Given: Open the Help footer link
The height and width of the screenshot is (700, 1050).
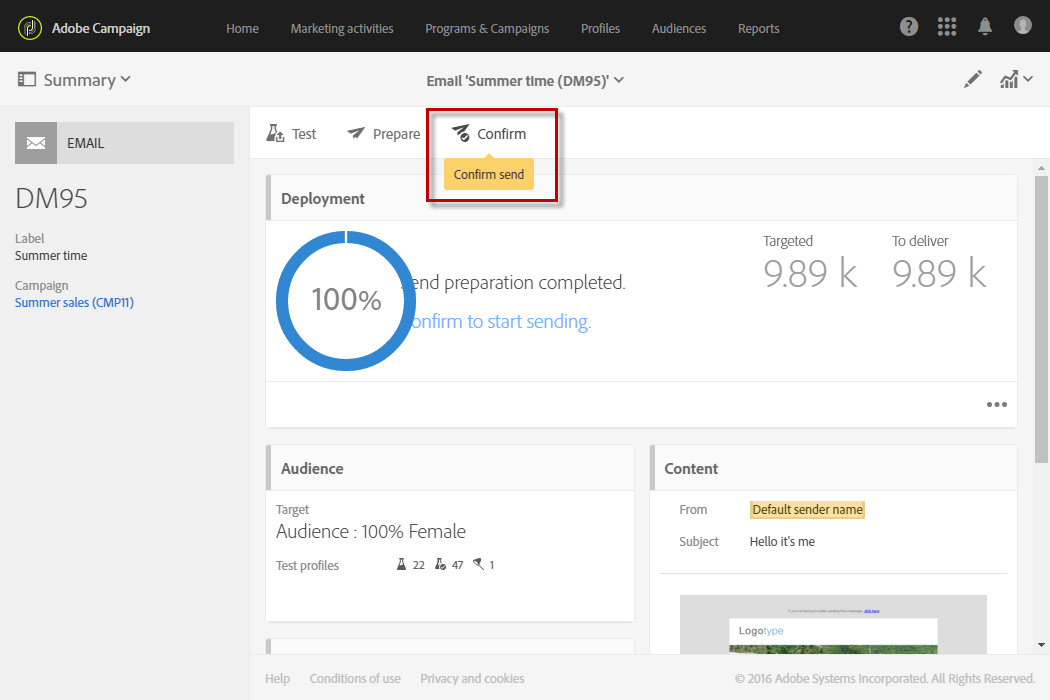Looking at the screenshot, I should point(277,679).
